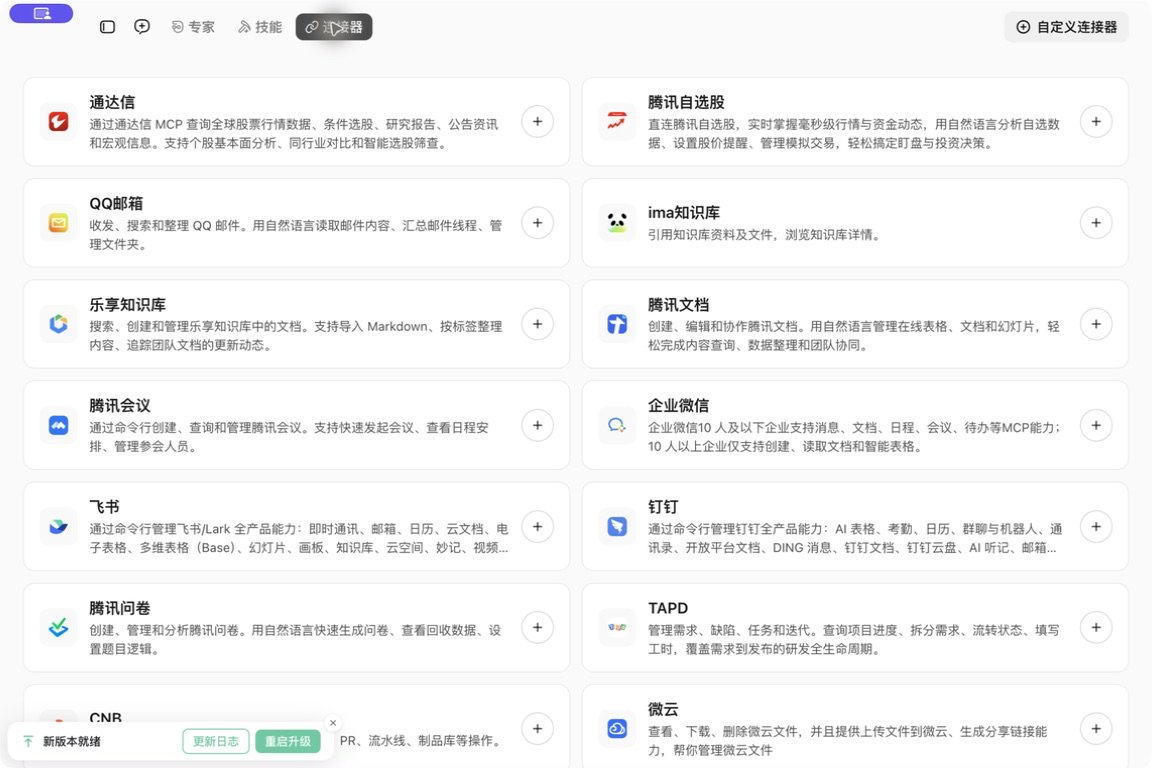Open the TAPD card title
The height and width of the screenshot is (768, 1152).
point(668,608)
